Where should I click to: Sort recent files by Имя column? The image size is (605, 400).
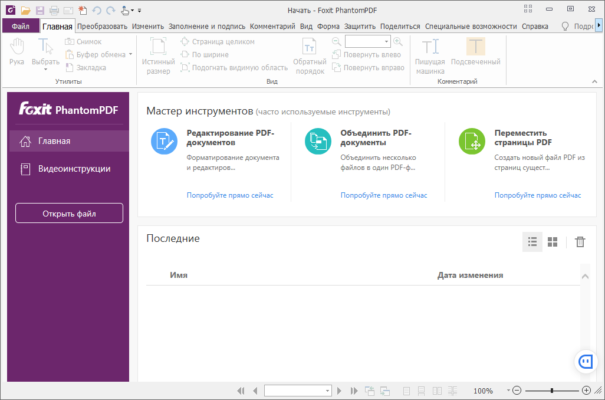[x=179, y=275]
